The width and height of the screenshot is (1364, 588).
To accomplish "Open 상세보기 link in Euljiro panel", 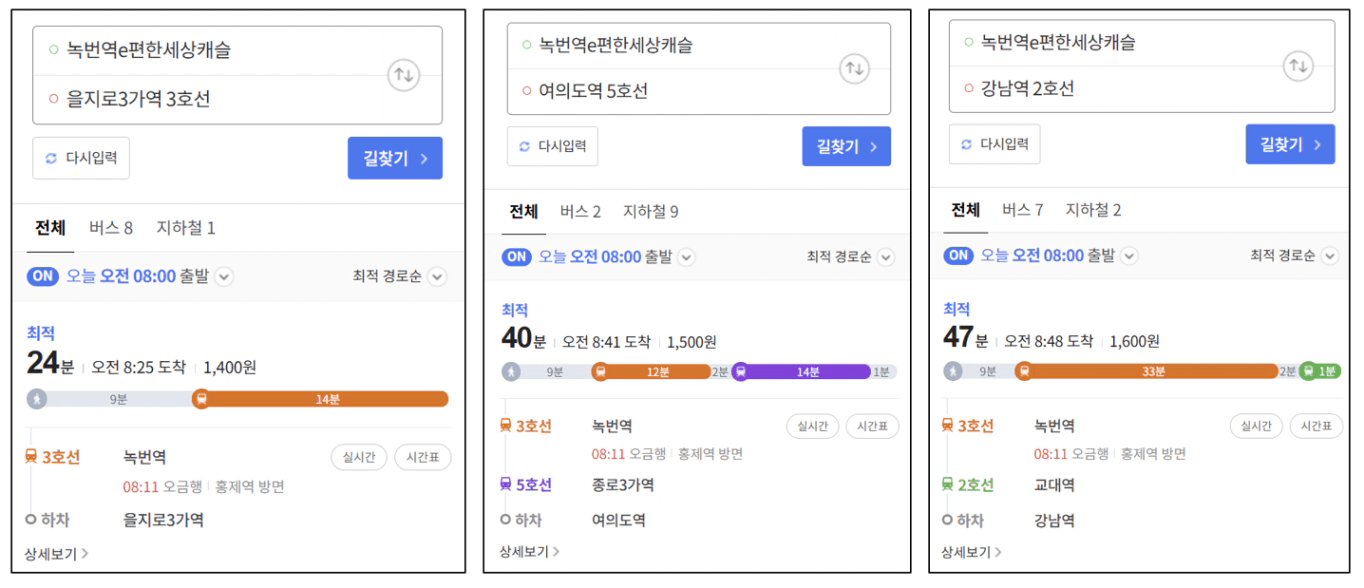I will (x=56, y=553).
